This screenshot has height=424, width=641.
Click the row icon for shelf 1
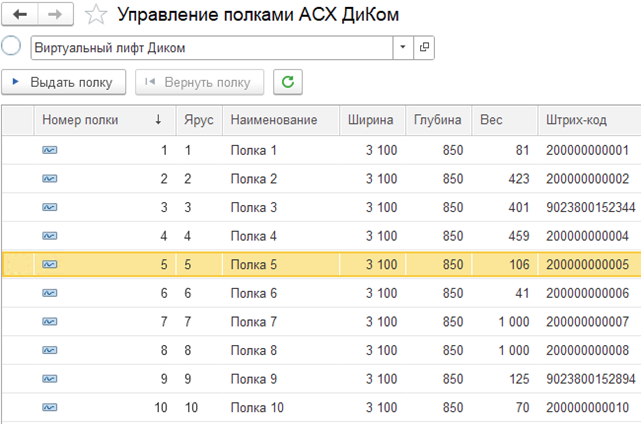coord(50,150)
